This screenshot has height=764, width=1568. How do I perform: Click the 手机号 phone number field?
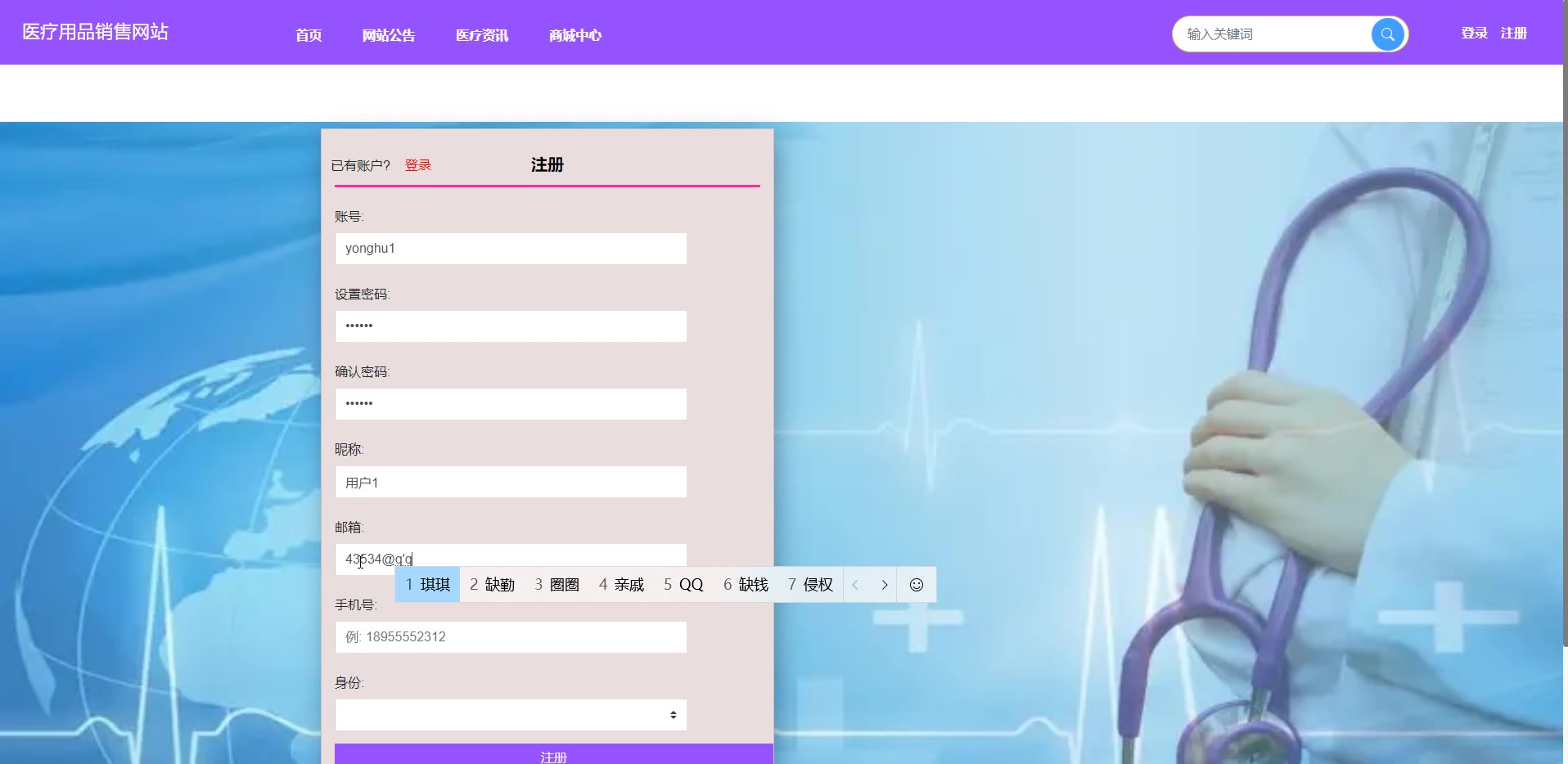coord(511,637)
